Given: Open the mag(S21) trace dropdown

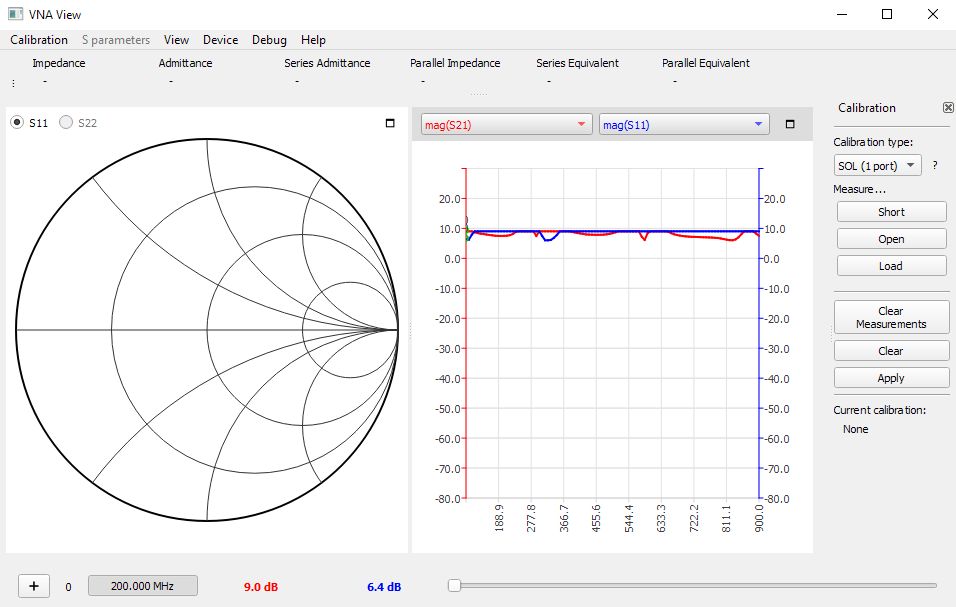Looking at the screenshot, I should (x=506, y=124).
